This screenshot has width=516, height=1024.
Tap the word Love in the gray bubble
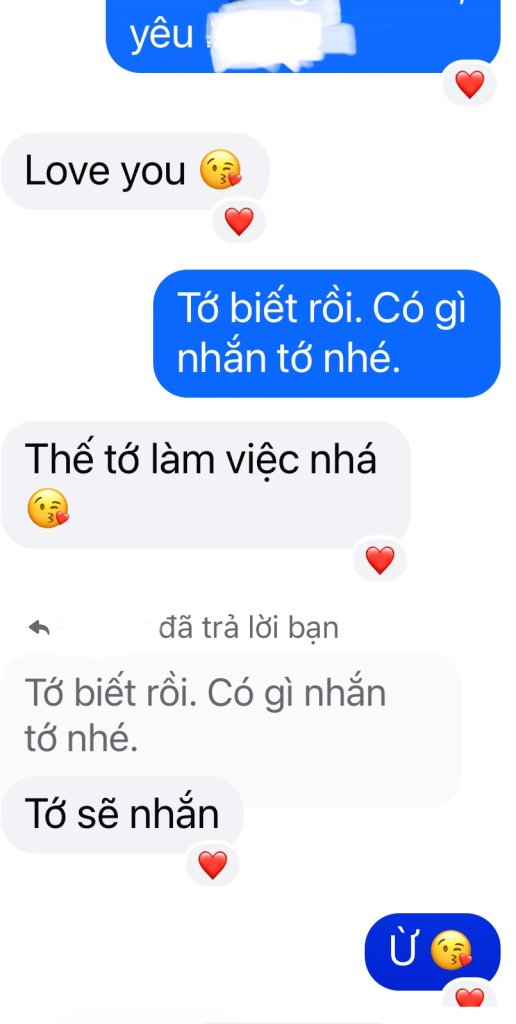point(67,171)
